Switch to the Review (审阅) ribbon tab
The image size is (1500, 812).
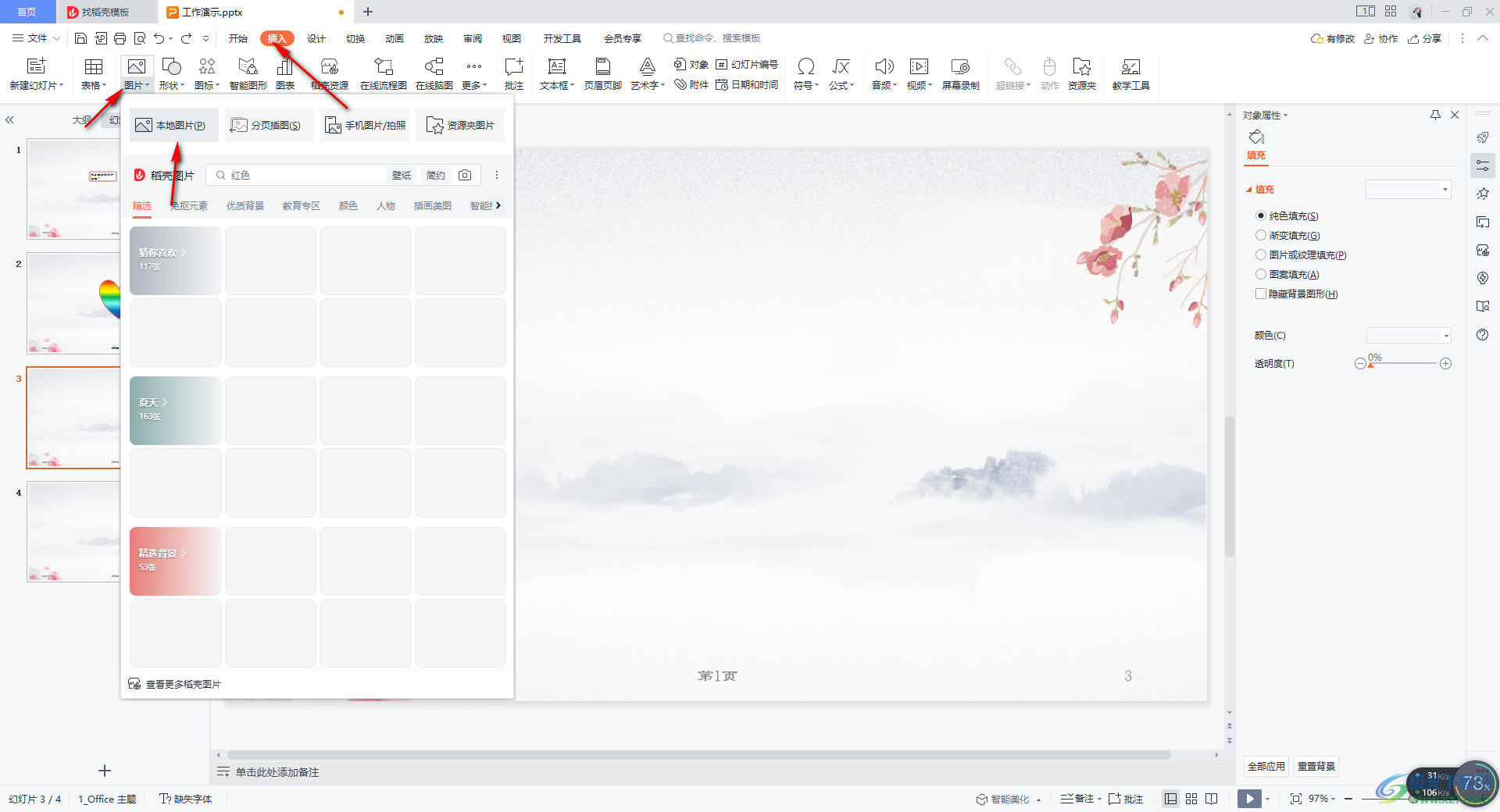tap(473, 38)
